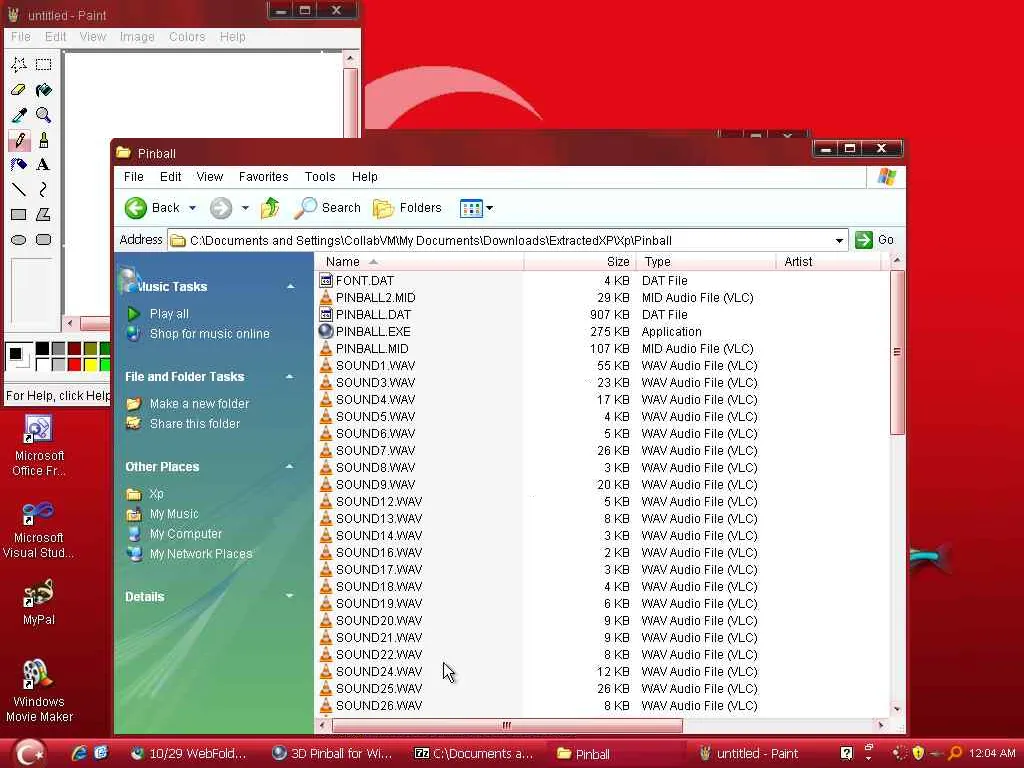Click Share this folder link
Screen dimensions: 1024x768
195,424
